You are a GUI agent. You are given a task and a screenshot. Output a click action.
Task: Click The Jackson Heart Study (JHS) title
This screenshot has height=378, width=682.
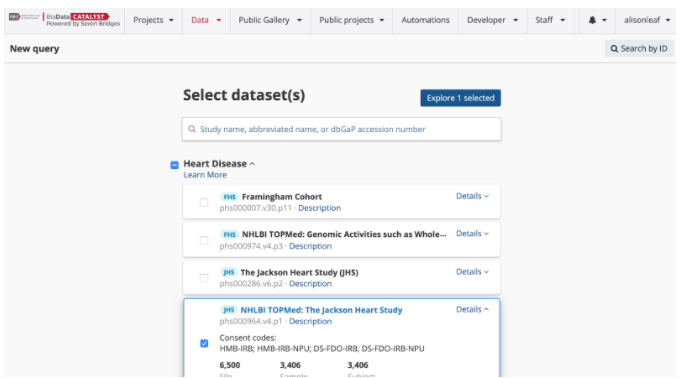click(299, 273)
